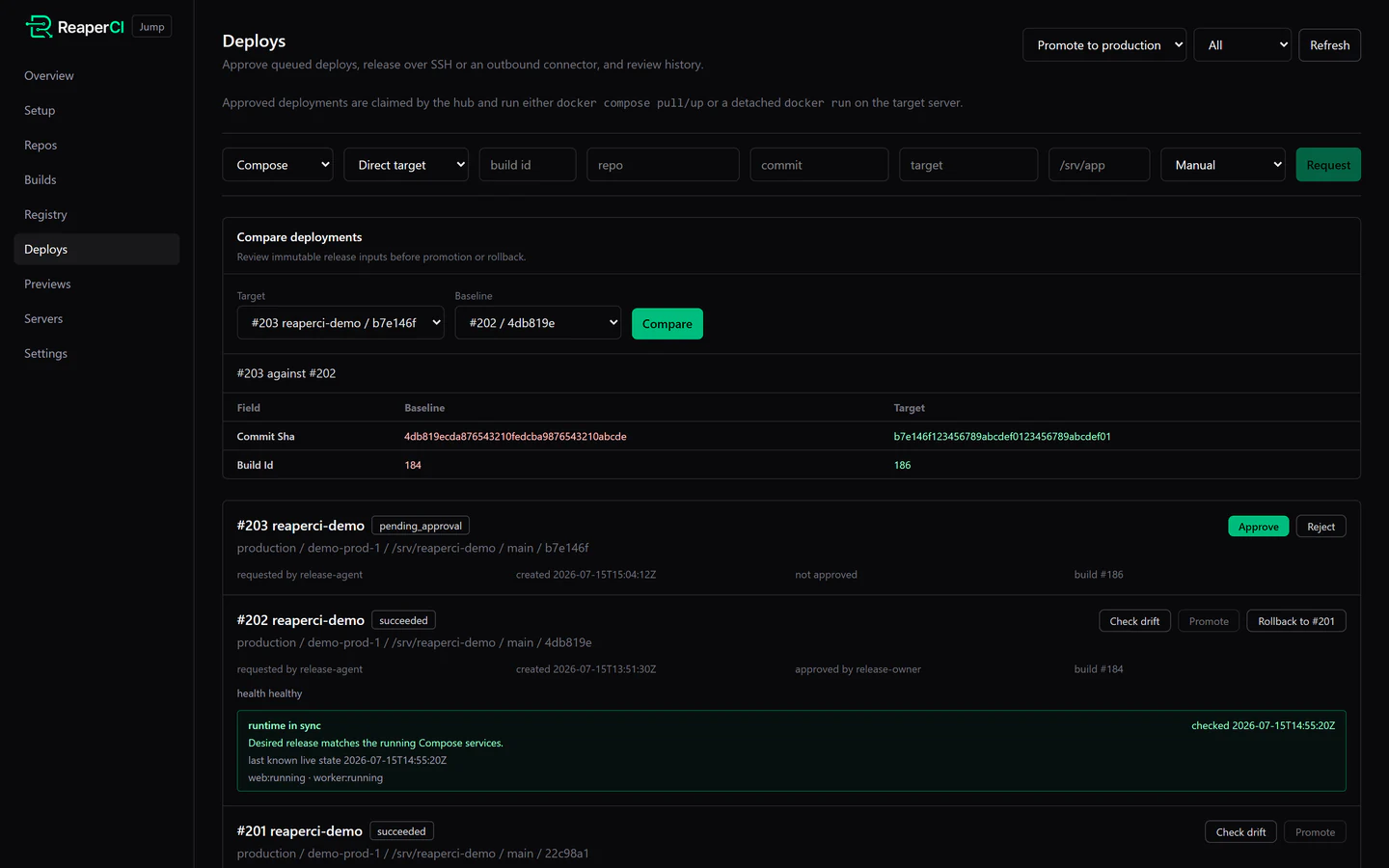The image size is (1389, 868).
Task: Click Promote on deployment #201
Action: (1315, 832)
